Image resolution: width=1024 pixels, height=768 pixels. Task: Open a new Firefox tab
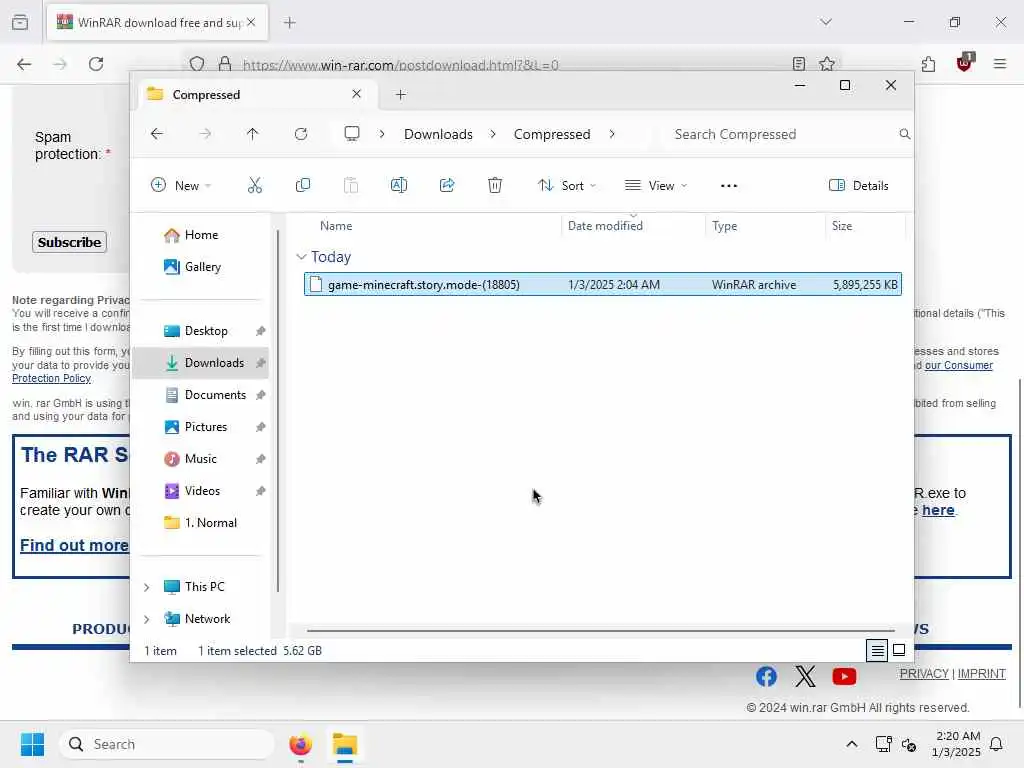pos(290,23)
